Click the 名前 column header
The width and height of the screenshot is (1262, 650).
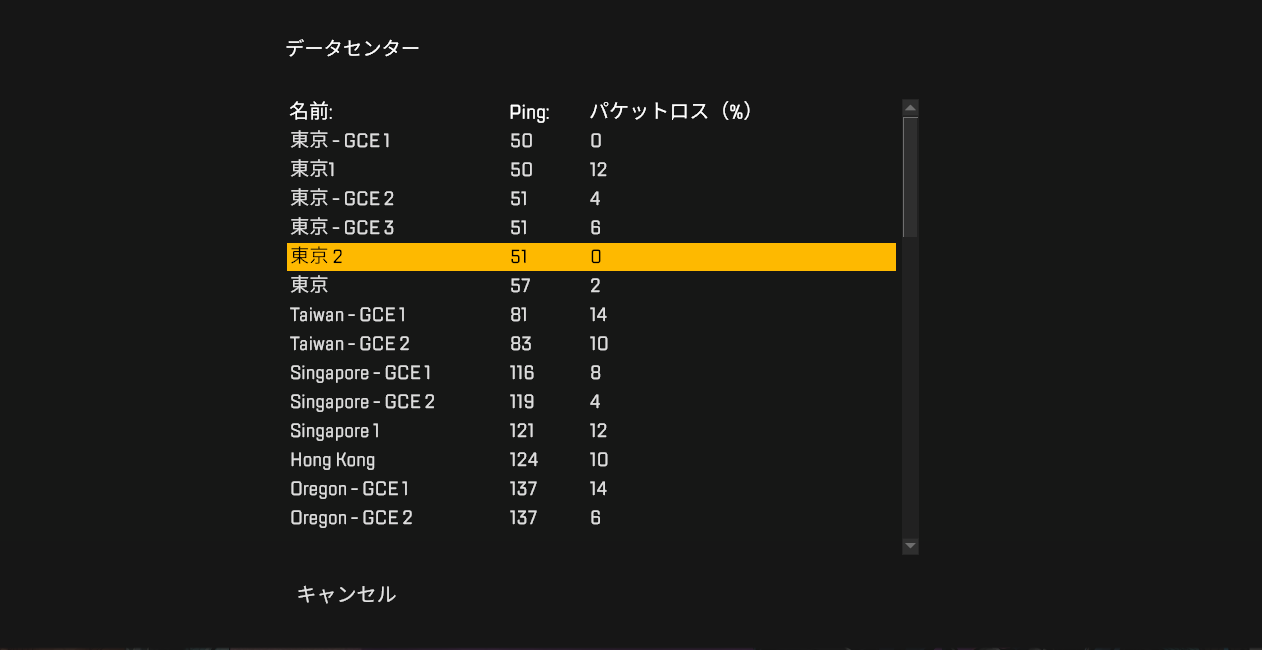(309, 112)
